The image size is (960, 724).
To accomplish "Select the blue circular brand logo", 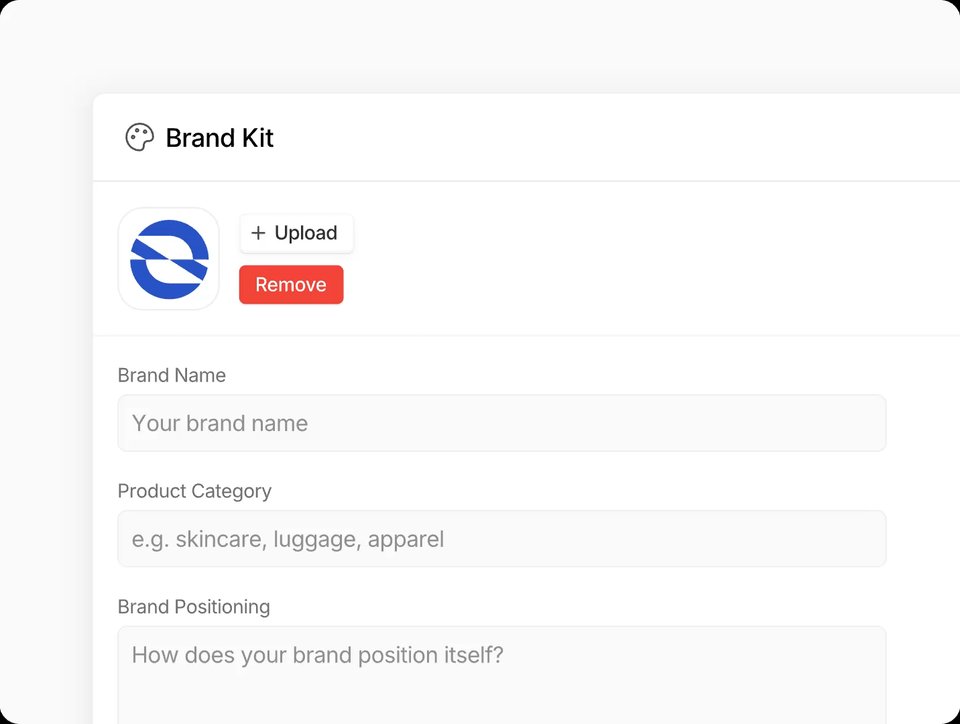I will [169, 259].
